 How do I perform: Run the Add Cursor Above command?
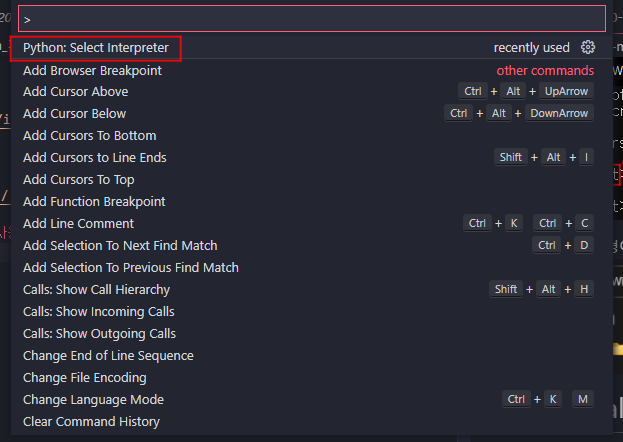75,92
